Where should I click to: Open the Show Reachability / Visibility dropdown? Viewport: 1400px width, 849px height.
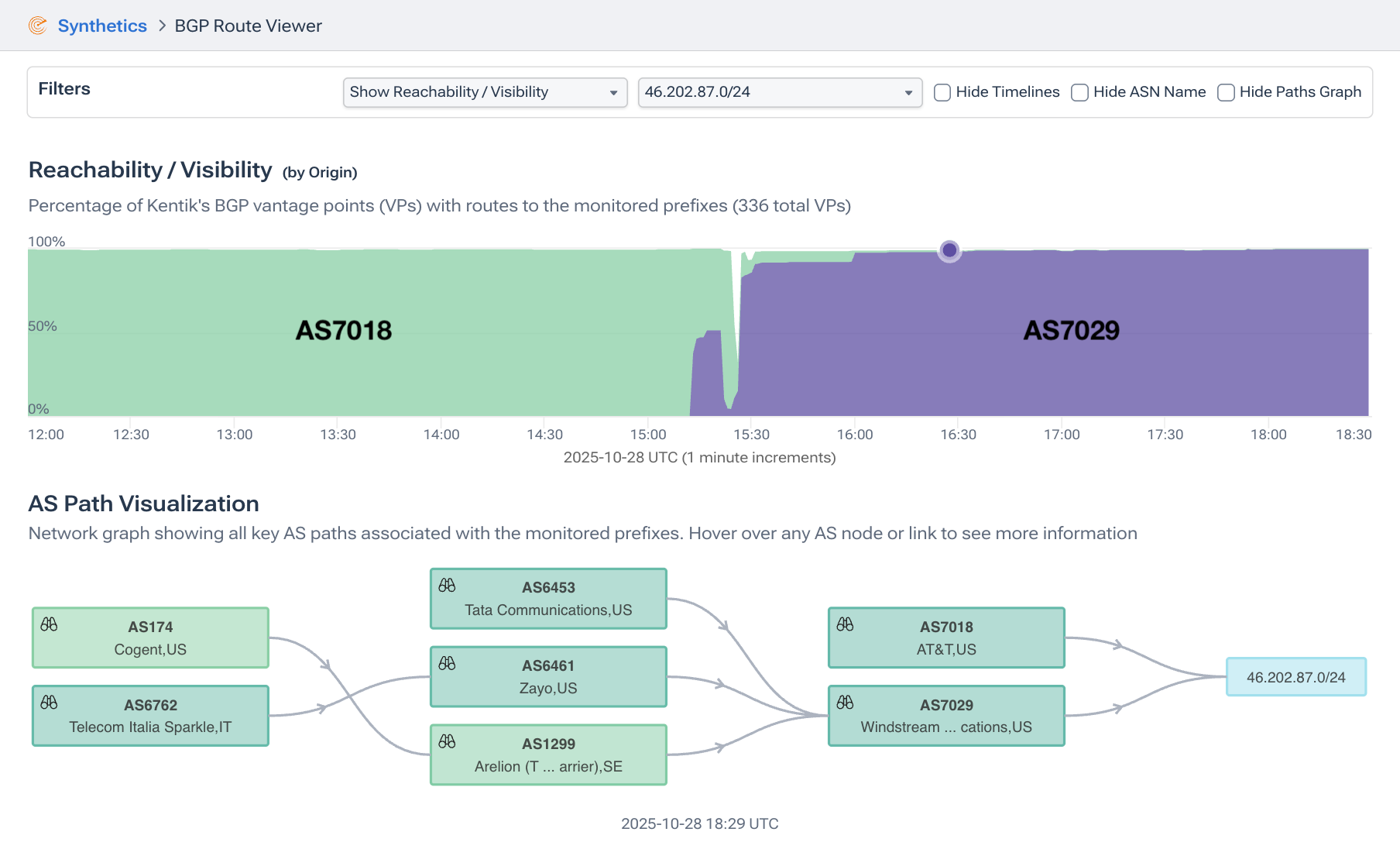pos(485,92)
